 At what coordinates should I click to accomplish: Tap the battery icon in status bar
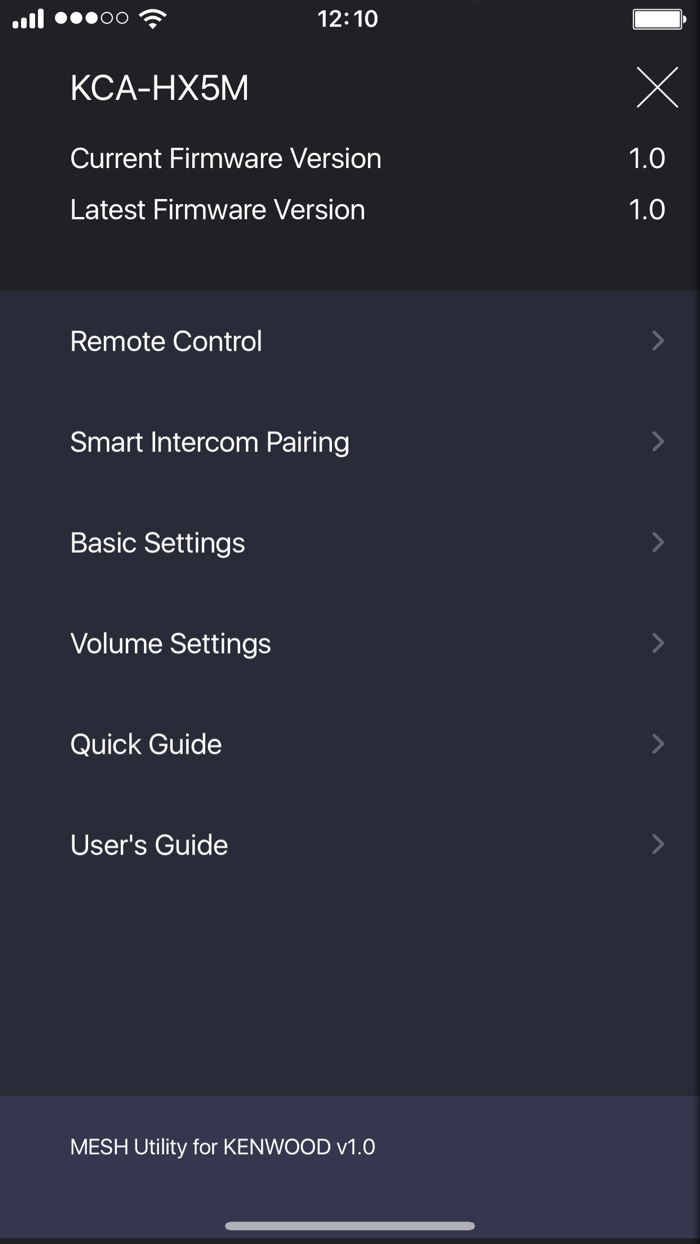coord(658,18)
